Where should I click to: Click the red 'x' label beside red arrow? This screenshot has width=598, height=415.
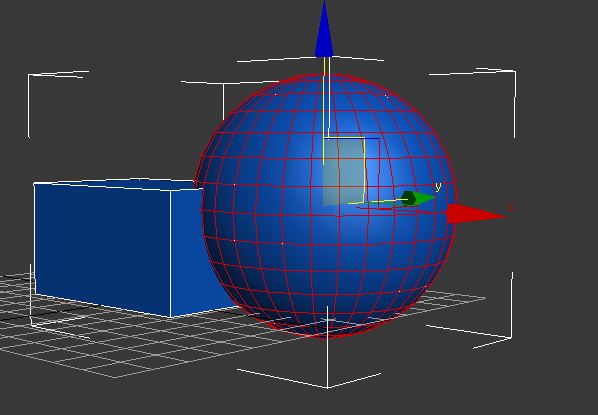[511, 208]
